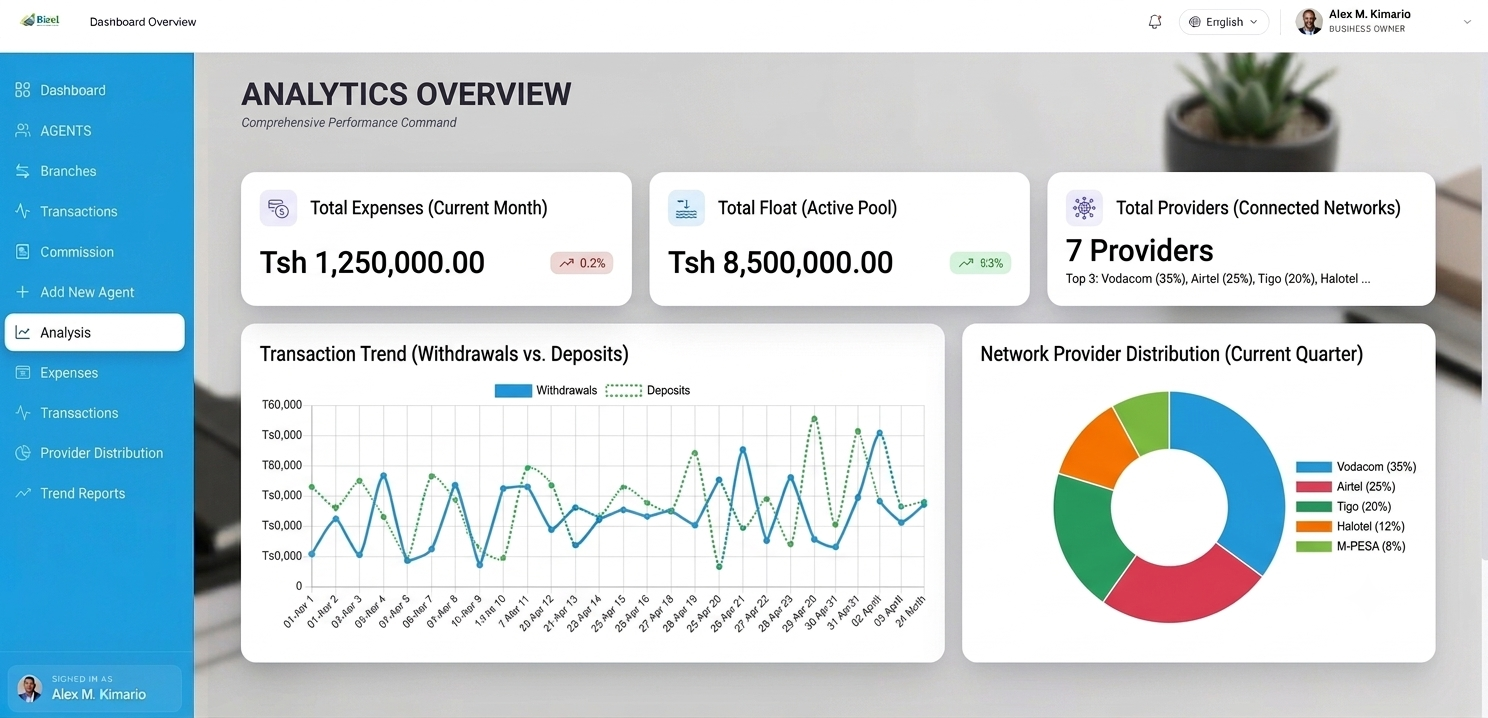This screenshot has height=718, width=1488.
Task: Click the Total Expenses coin icon
Action: pos(278,208)
